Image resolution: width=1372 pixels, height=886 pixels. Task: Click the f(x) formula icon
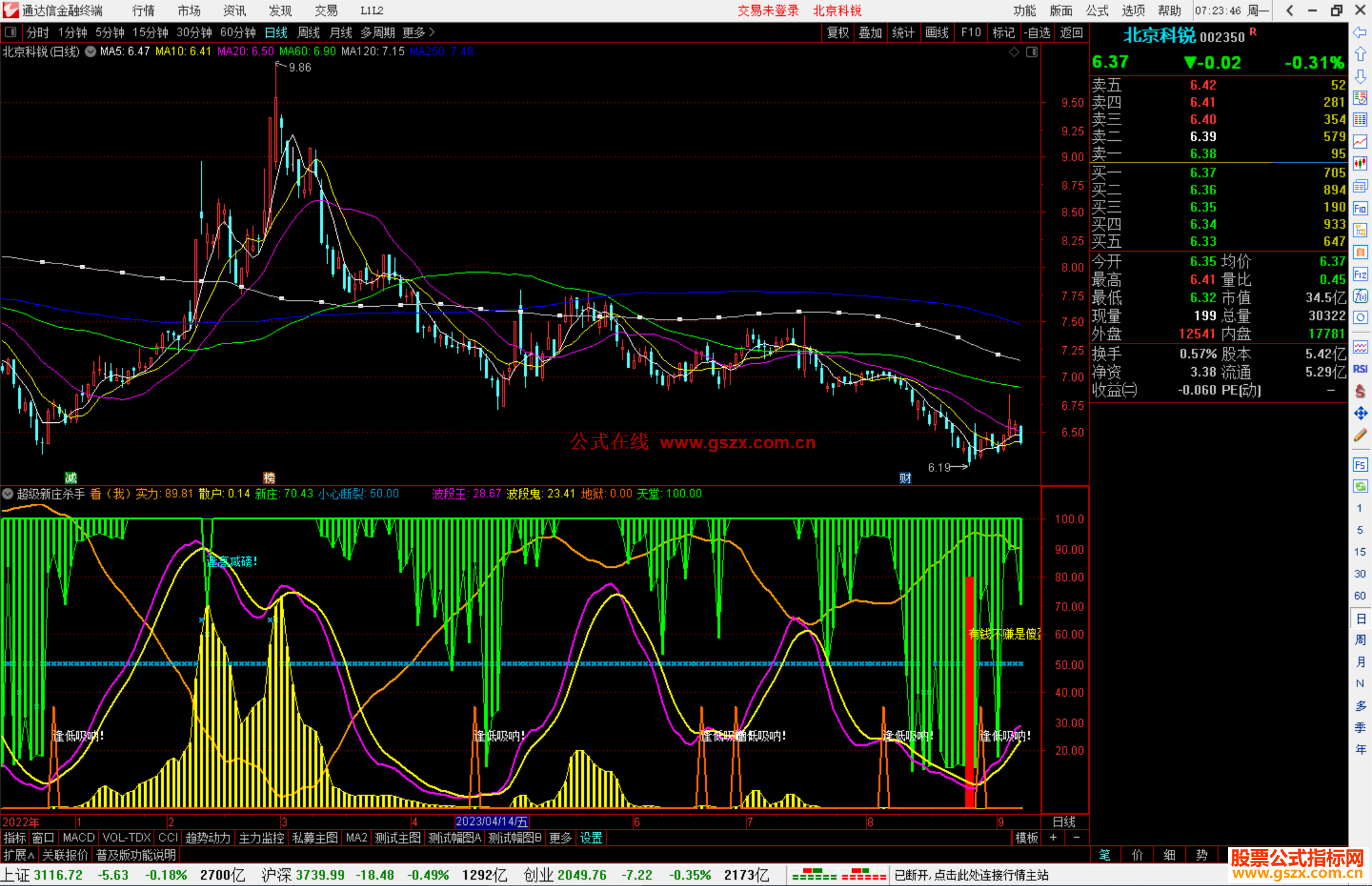pyautogui.click(x=1360, y=296)
